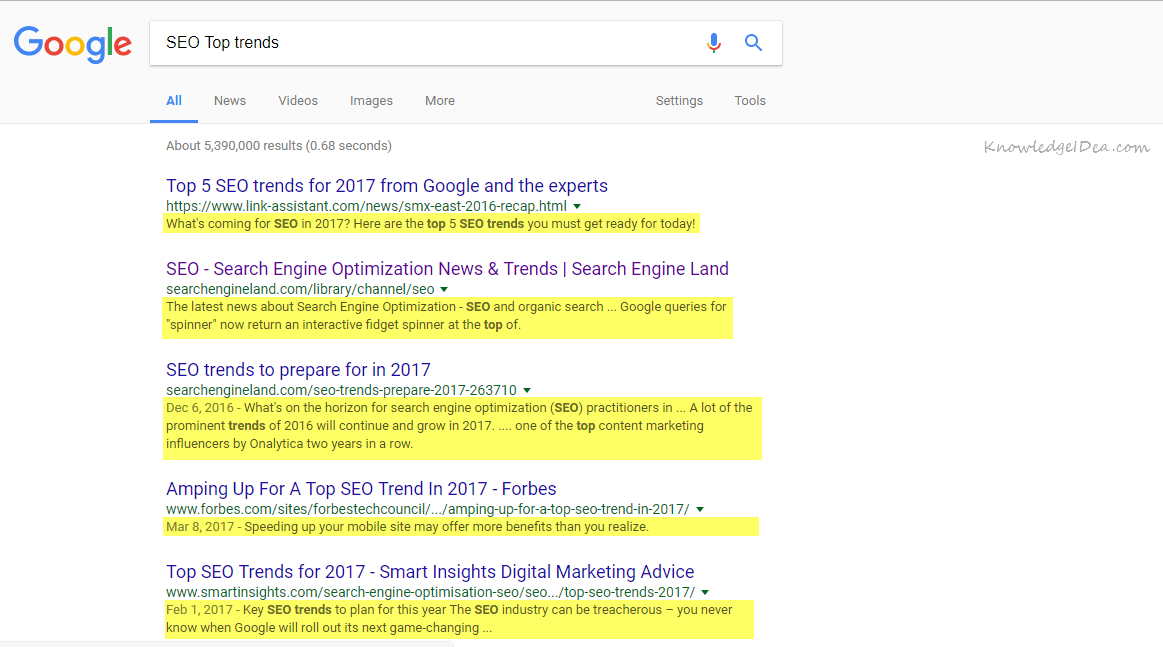This screenshot has width=1163, height=647.
Task: Expand dropdown arrow next to searchengineland.com/library/channel/seo URL
Action: pos(444,289)
